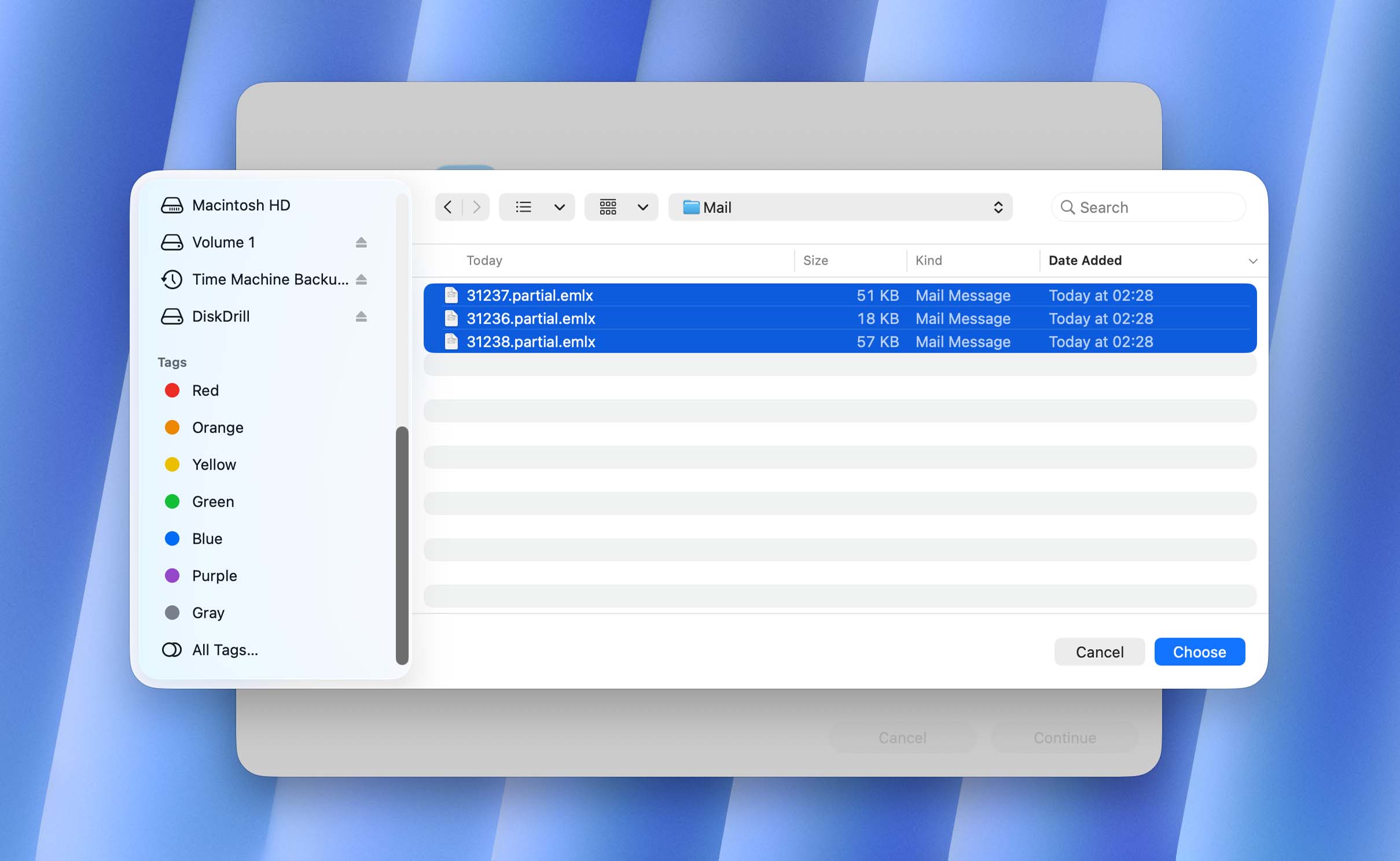Open the Volume 1 drive
Screen dimensions: 1400x861
tap(224, 242)
